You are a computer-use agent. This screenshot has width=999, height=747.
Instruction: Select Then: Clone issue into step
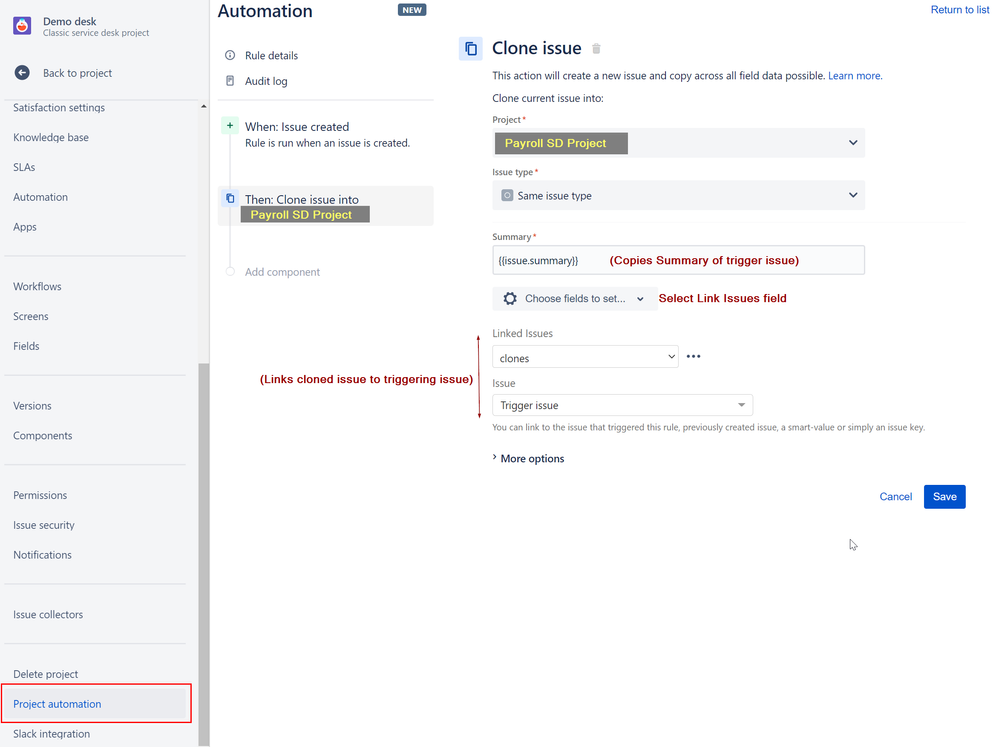tap(326, 206)
